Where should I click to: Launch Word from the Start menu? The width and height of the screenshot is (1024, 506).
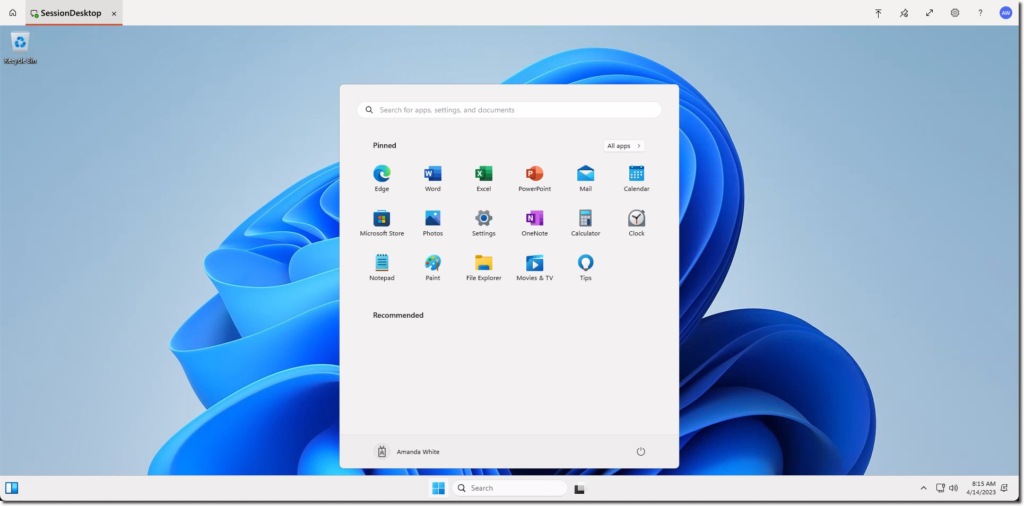click(x=432, y=178)
